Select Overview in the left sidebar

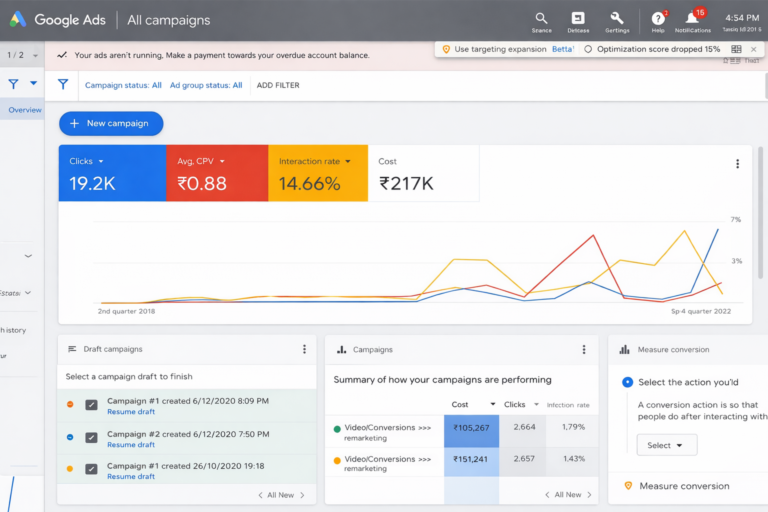[24, 110]
